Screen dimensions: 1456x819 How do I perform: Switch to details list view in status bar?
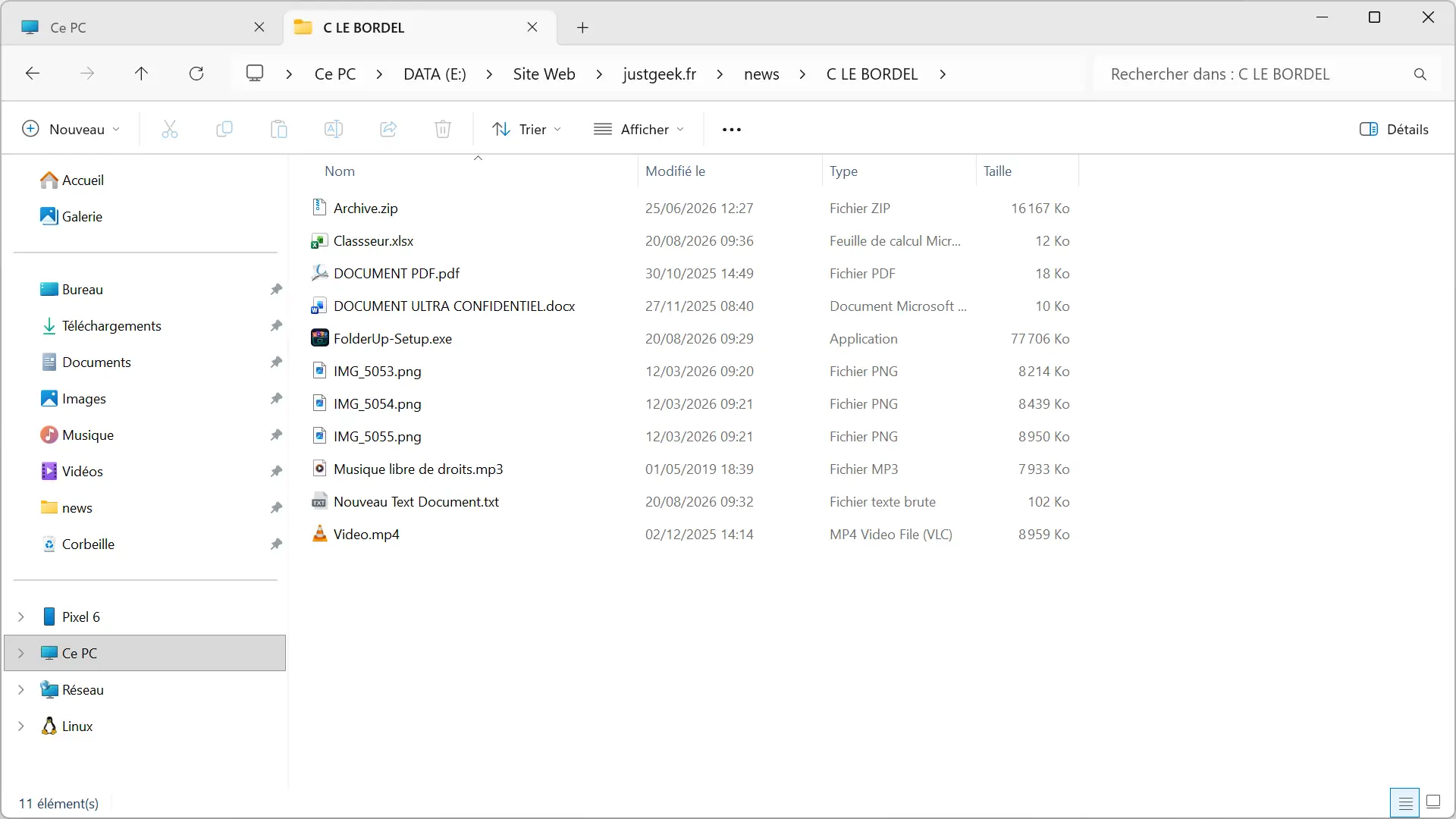[x=1405, y=802]
